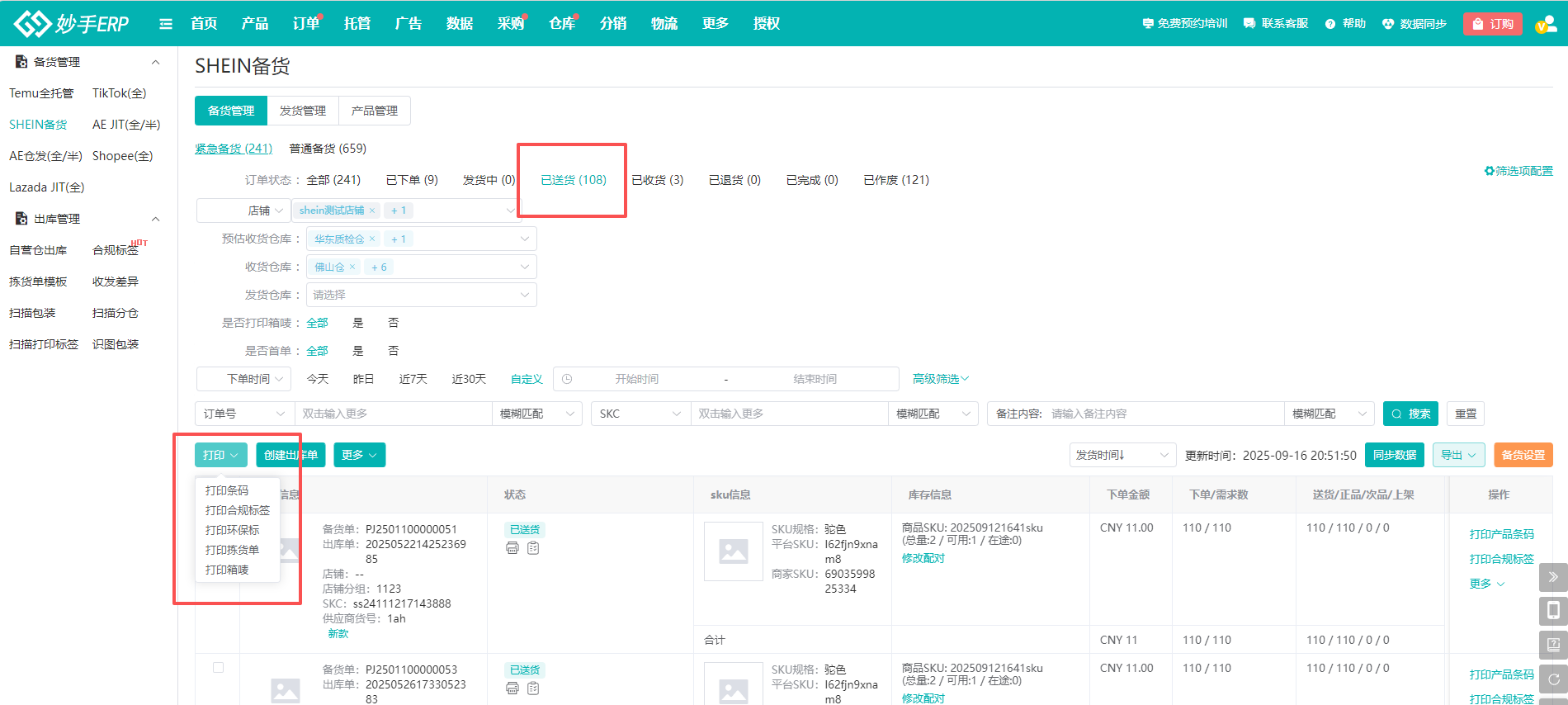The width and height of the screenshot is (1568, 705).
Task: Remove shein测试店铺 tag via x icon
Action: click(372, 211)
